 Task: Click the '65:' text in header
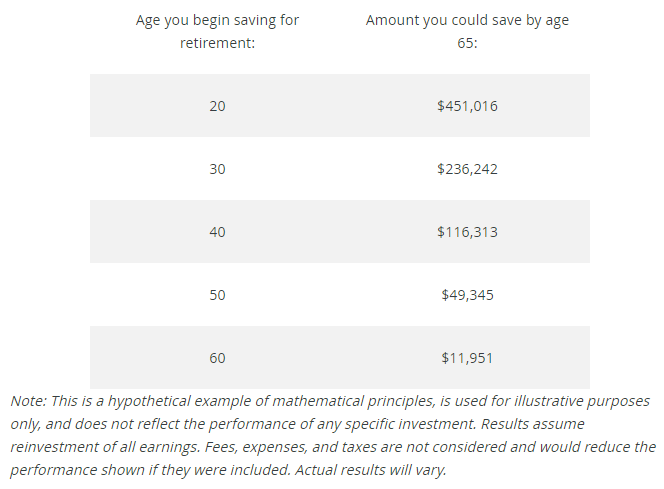[x=467, y=43]
